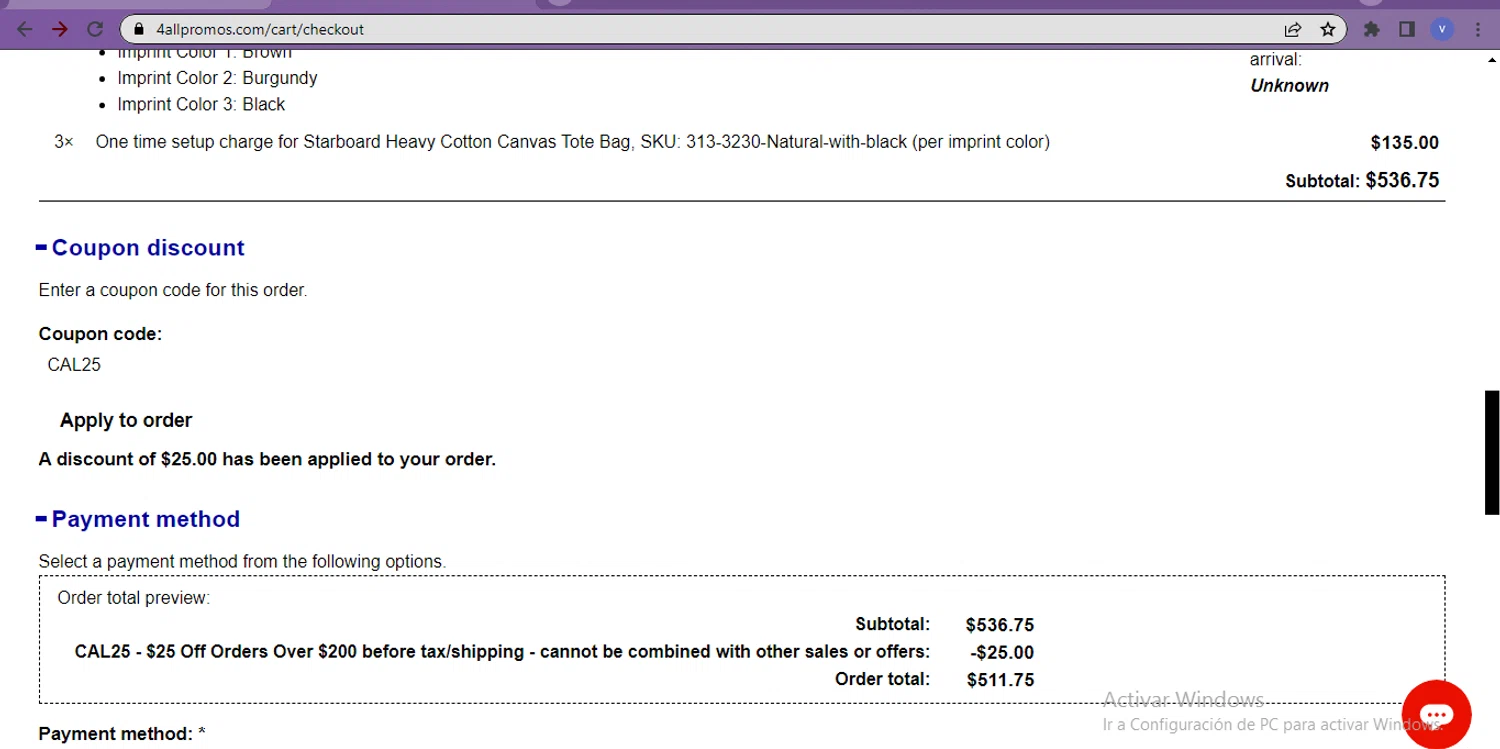This screenshot has width=1500, height=749.
Task: Collapse the Coupon discount section
Action: (42, 248)
